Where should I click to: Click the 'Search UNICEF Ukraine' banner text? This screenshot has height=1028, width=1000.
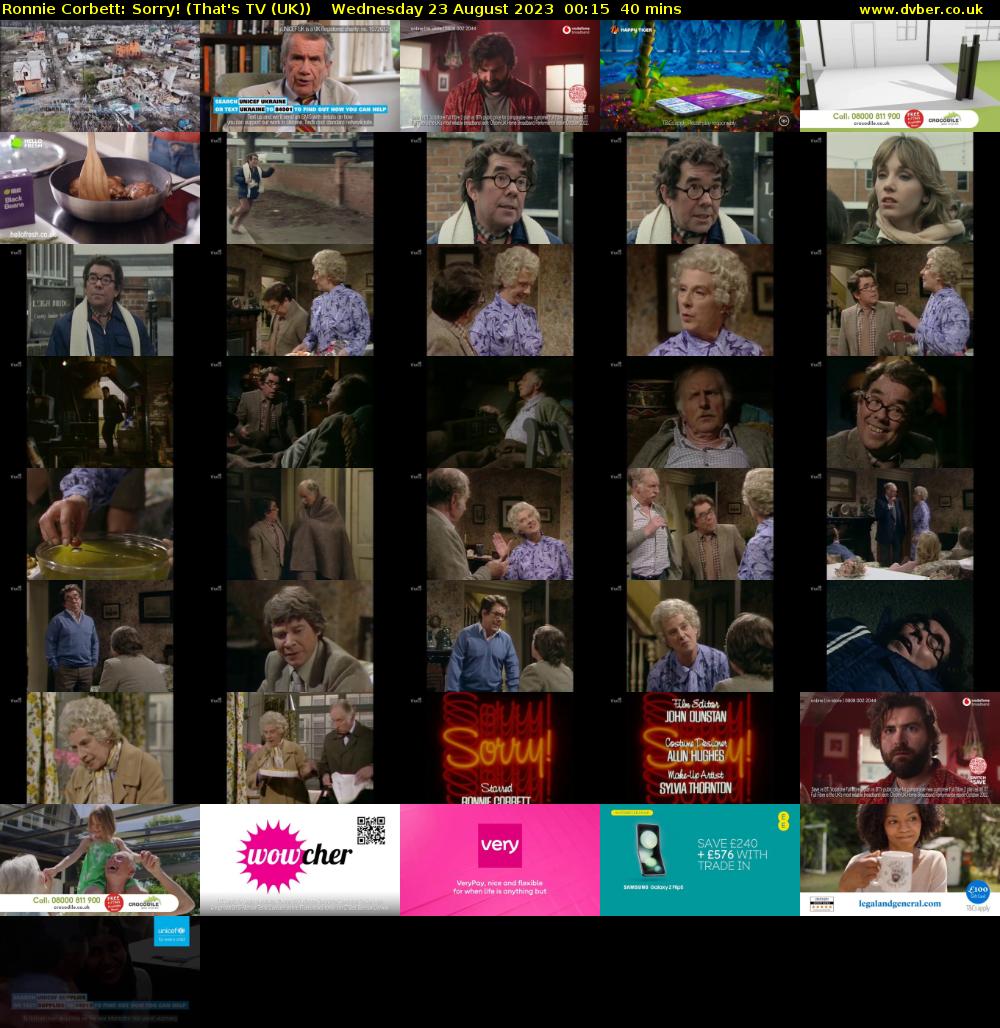(251, 101)
